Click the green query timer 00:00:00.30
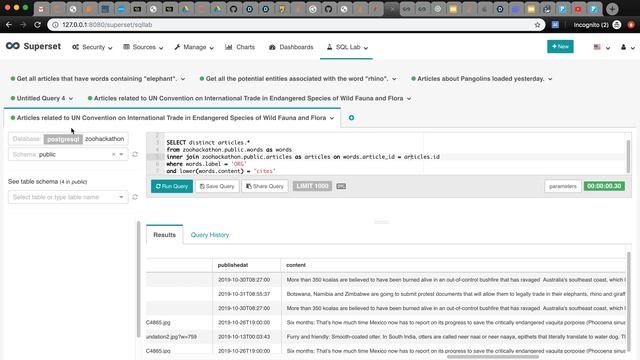 (604, 186)
